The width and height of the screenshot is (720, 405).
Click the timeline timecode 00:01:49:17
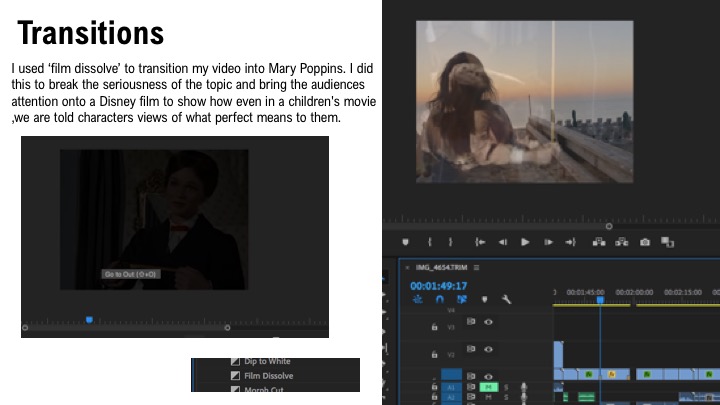click(x=439, y=285)
